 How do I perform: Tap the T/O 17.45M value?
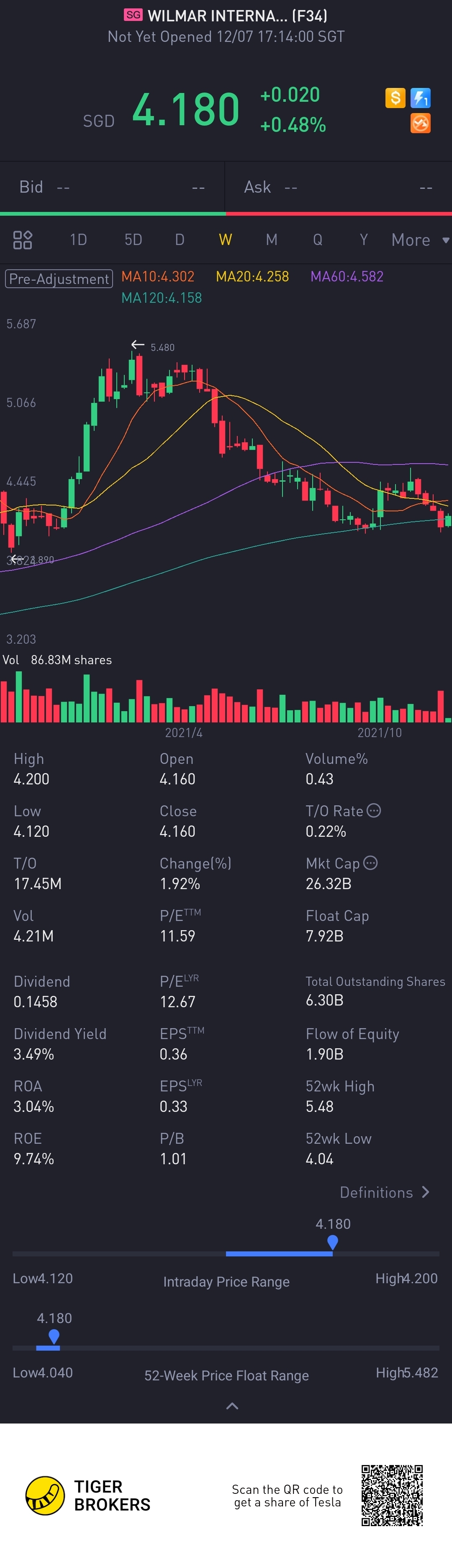pos(37,884)
